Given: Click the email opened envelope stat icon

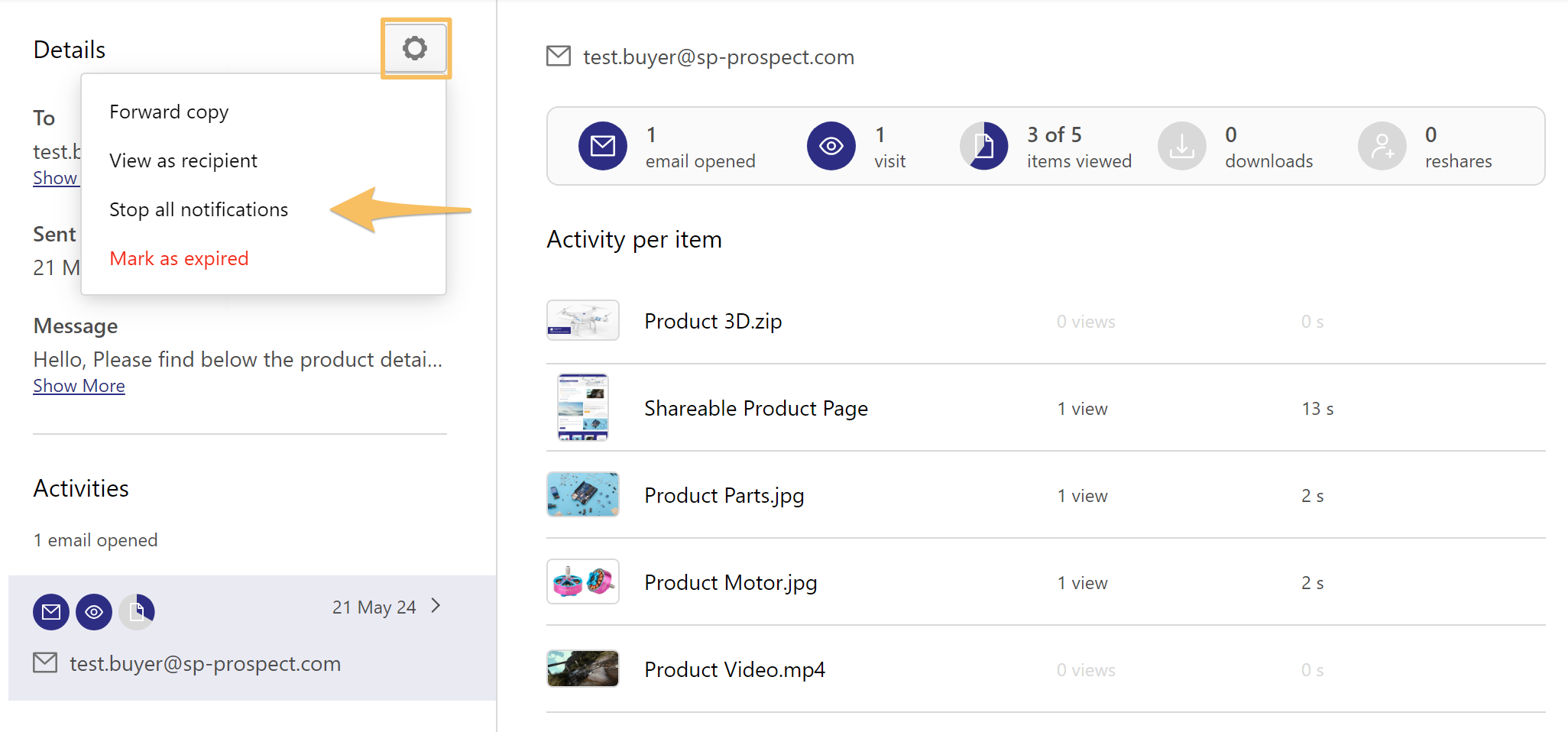Looking at the screenshot, I should (x=603, y=146).
